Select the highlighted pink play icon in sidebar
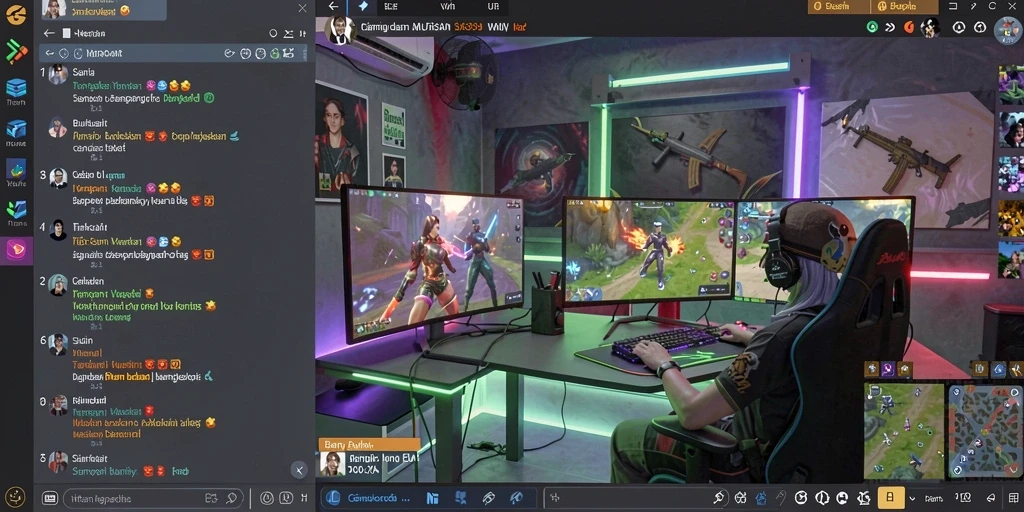 tap(16, 250)
